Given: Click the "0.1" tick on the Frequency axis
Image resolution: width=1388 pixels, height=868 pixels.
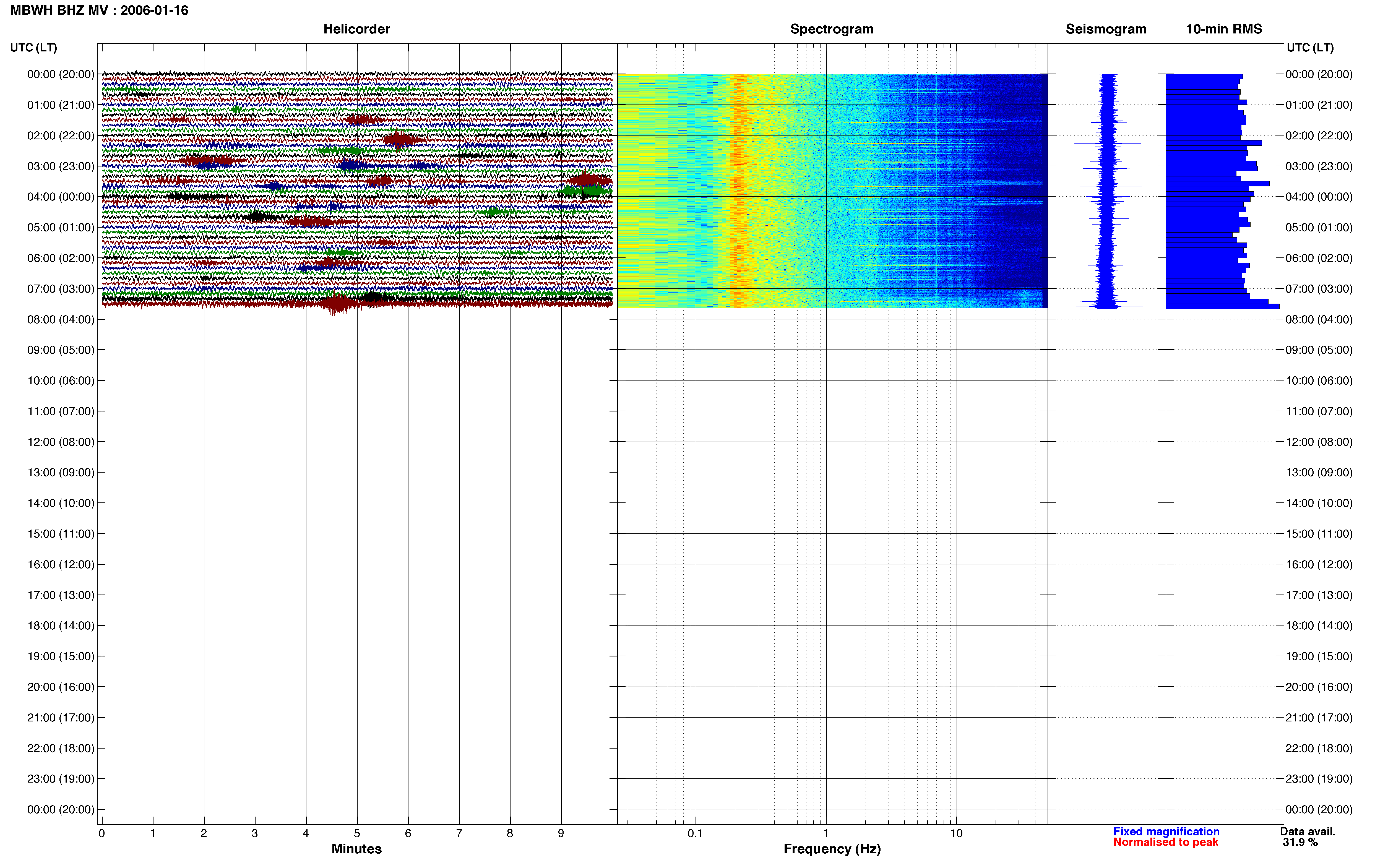Looking at the screenshot, I should coord(695,833).
